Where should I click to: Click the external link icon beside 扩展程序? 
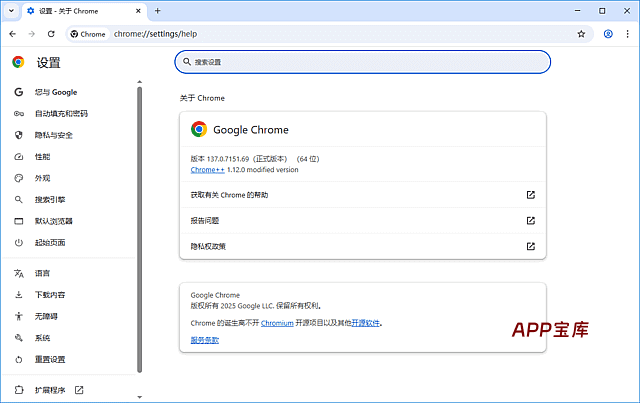79,390
